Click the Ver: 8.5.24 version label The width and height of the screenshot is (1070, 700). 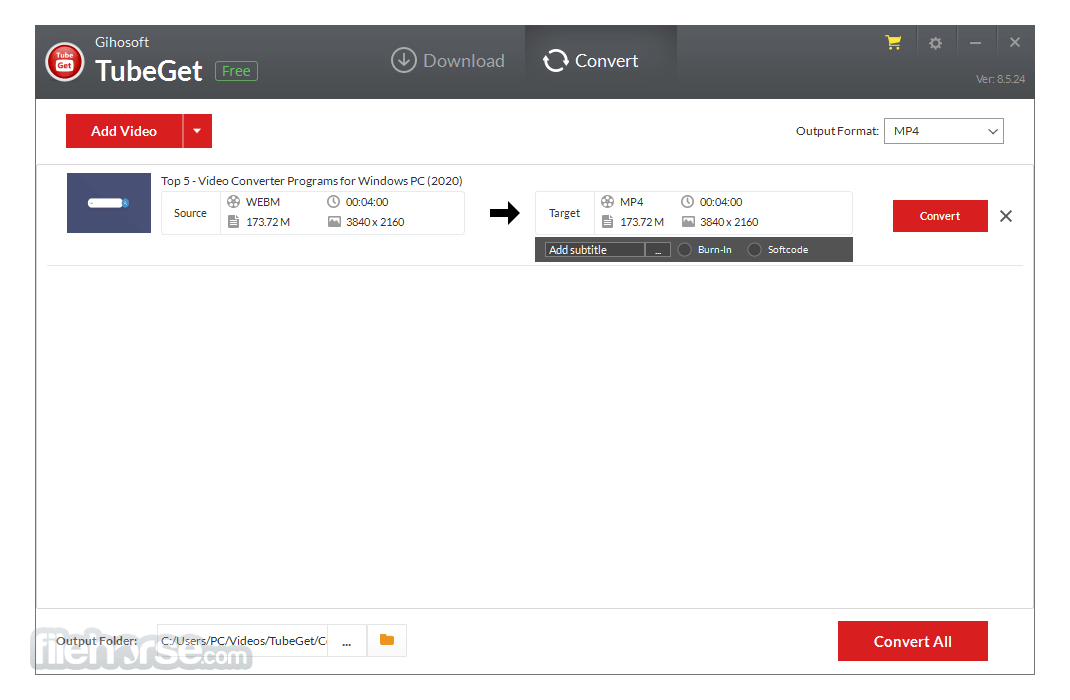pyautogui.click(x=1000, y=79)
